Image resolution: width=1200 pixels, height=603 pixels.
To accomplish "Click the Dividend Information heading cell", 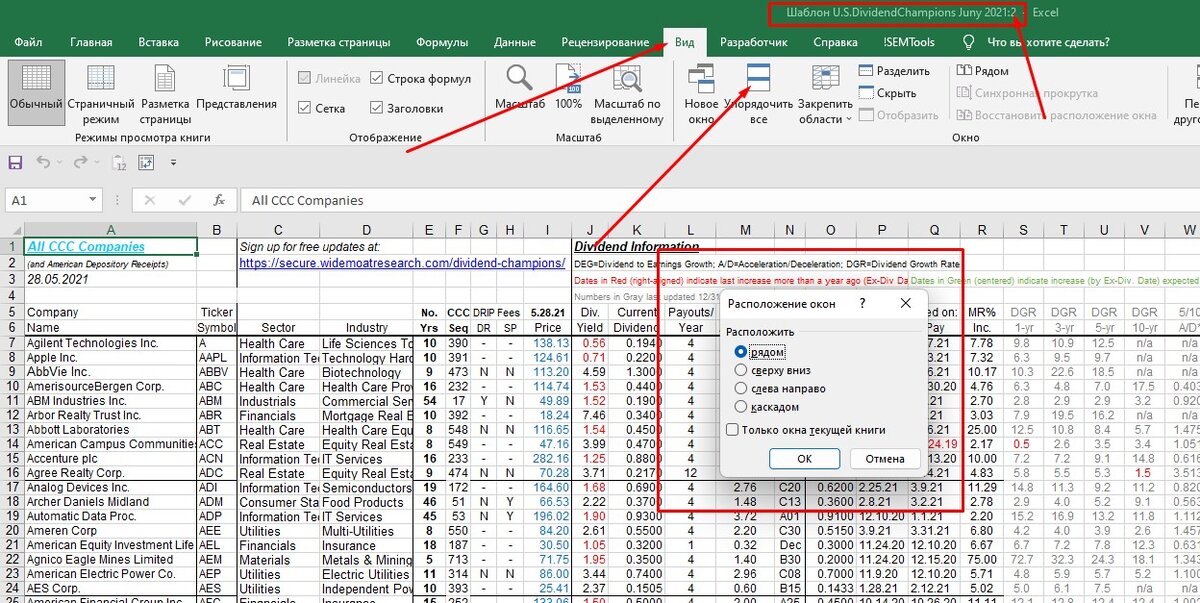I will click(637, 246).
